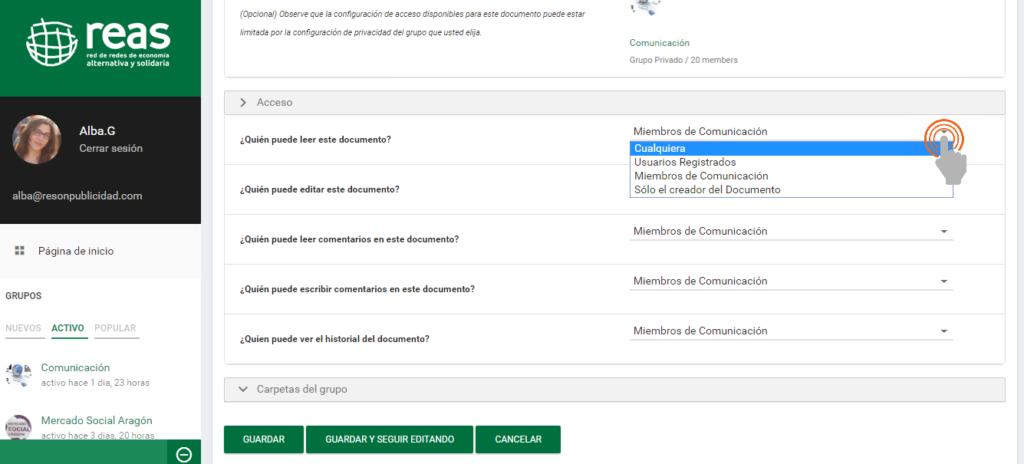Click the REAS logo in sidebar
Viewport: 1024px width, 464px height.
[x=98, y=43]
